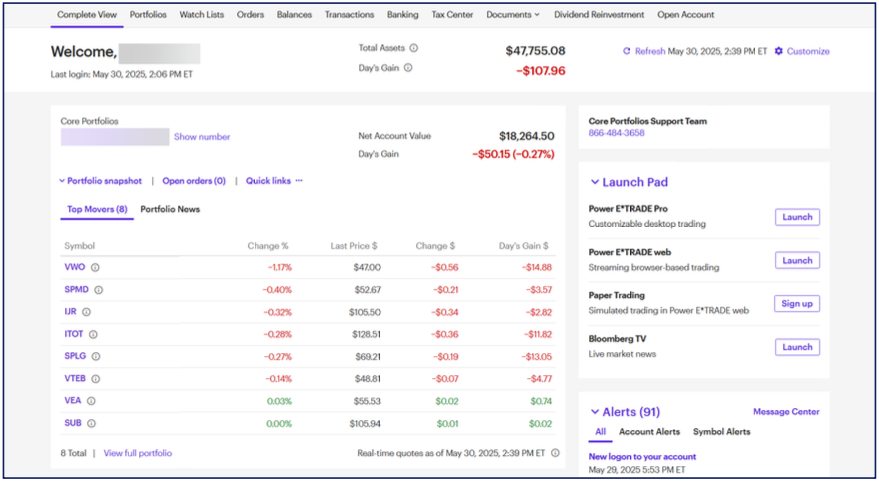Select the Top Movers (8) tab
The height and width of the screenshot is (482, 879).
pyautogui.click(x=97, y=209)
